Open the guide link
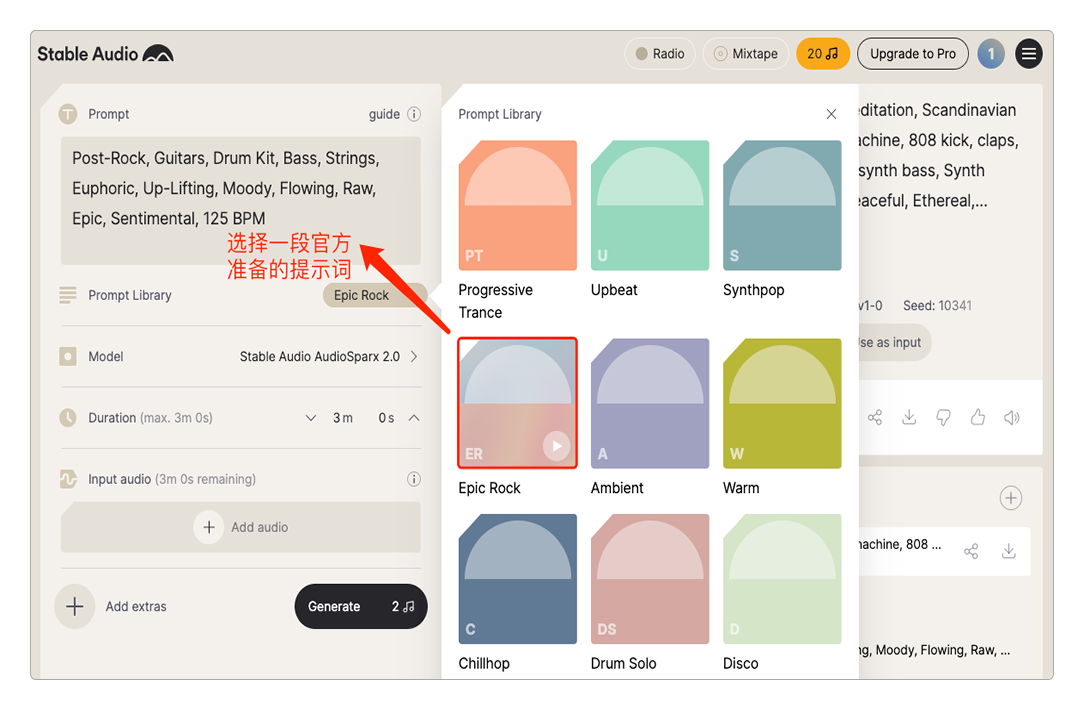The image size is (1084, 710). pos(384,114)
